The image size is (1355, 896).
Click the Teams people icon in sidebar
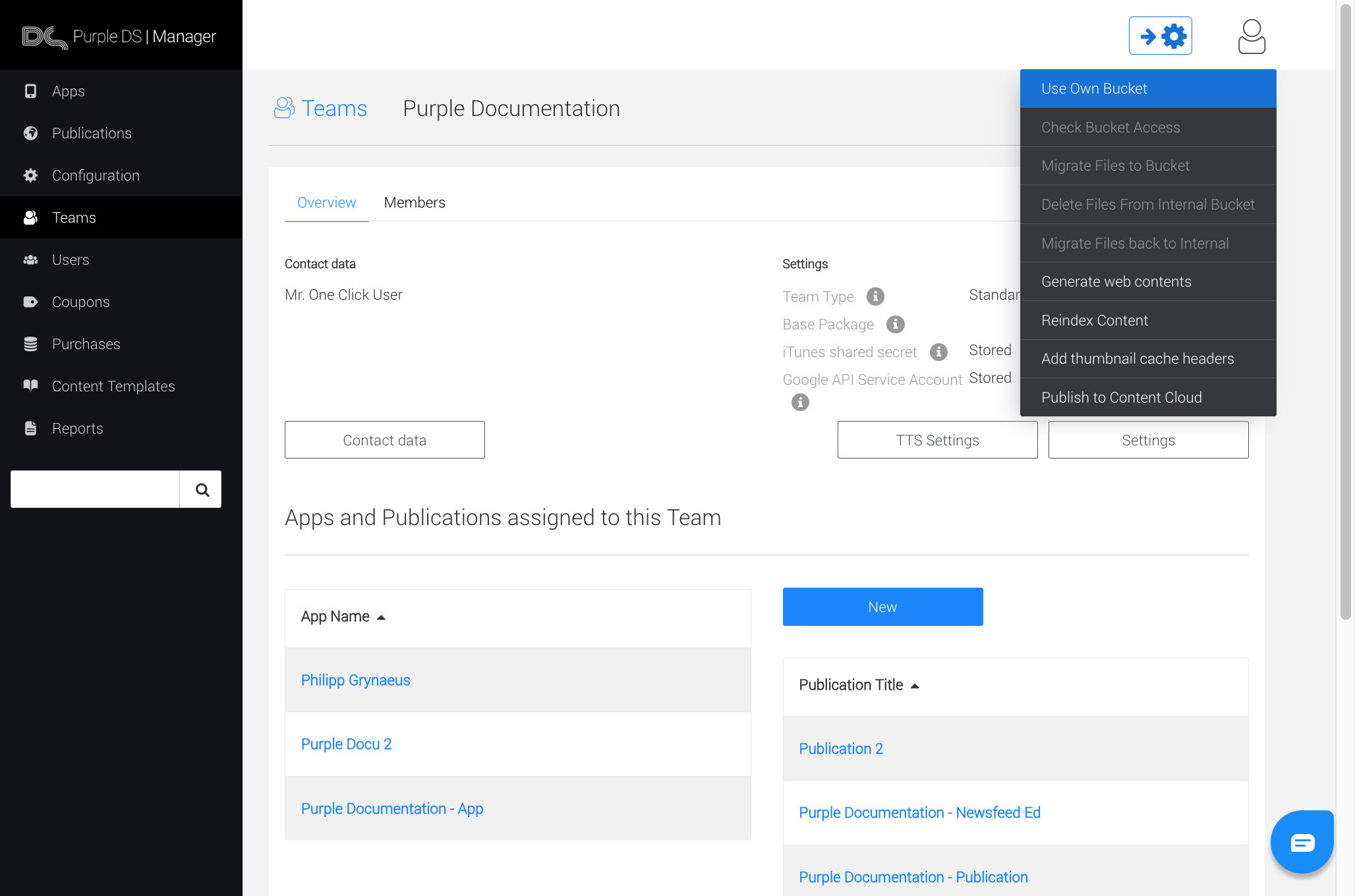coord(30,217)
